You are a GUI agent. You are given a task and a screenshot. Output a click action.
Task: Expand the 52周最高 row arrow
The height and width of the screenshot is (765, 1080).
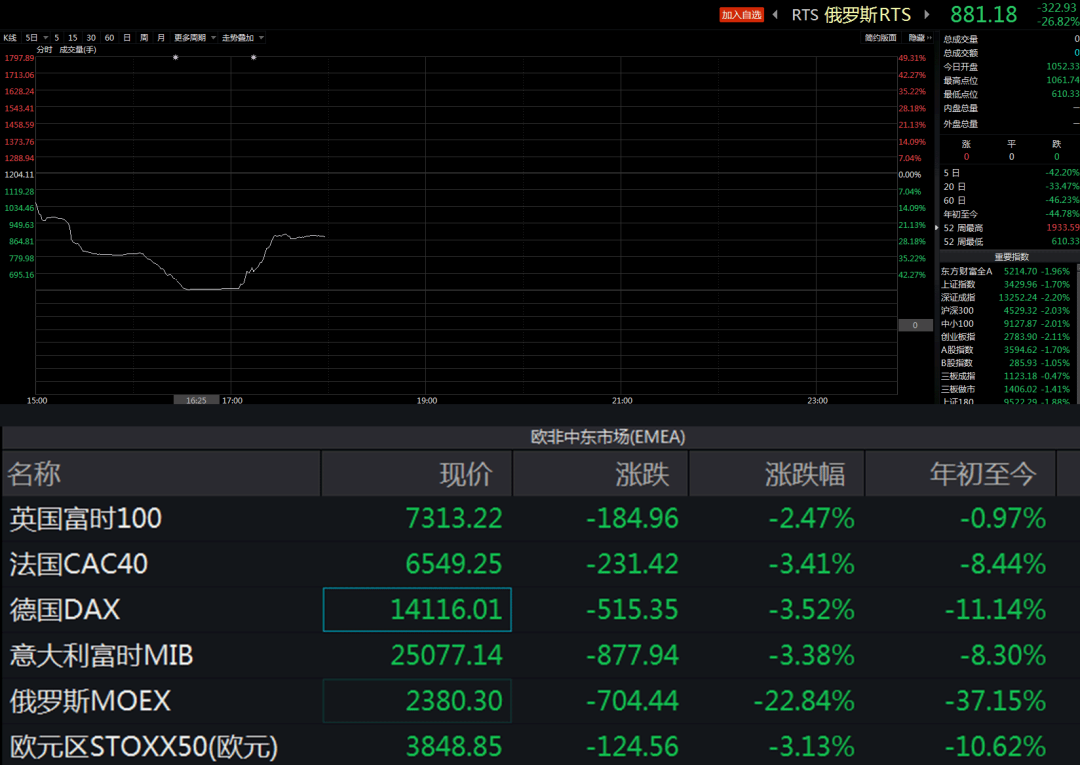(936, 228)
